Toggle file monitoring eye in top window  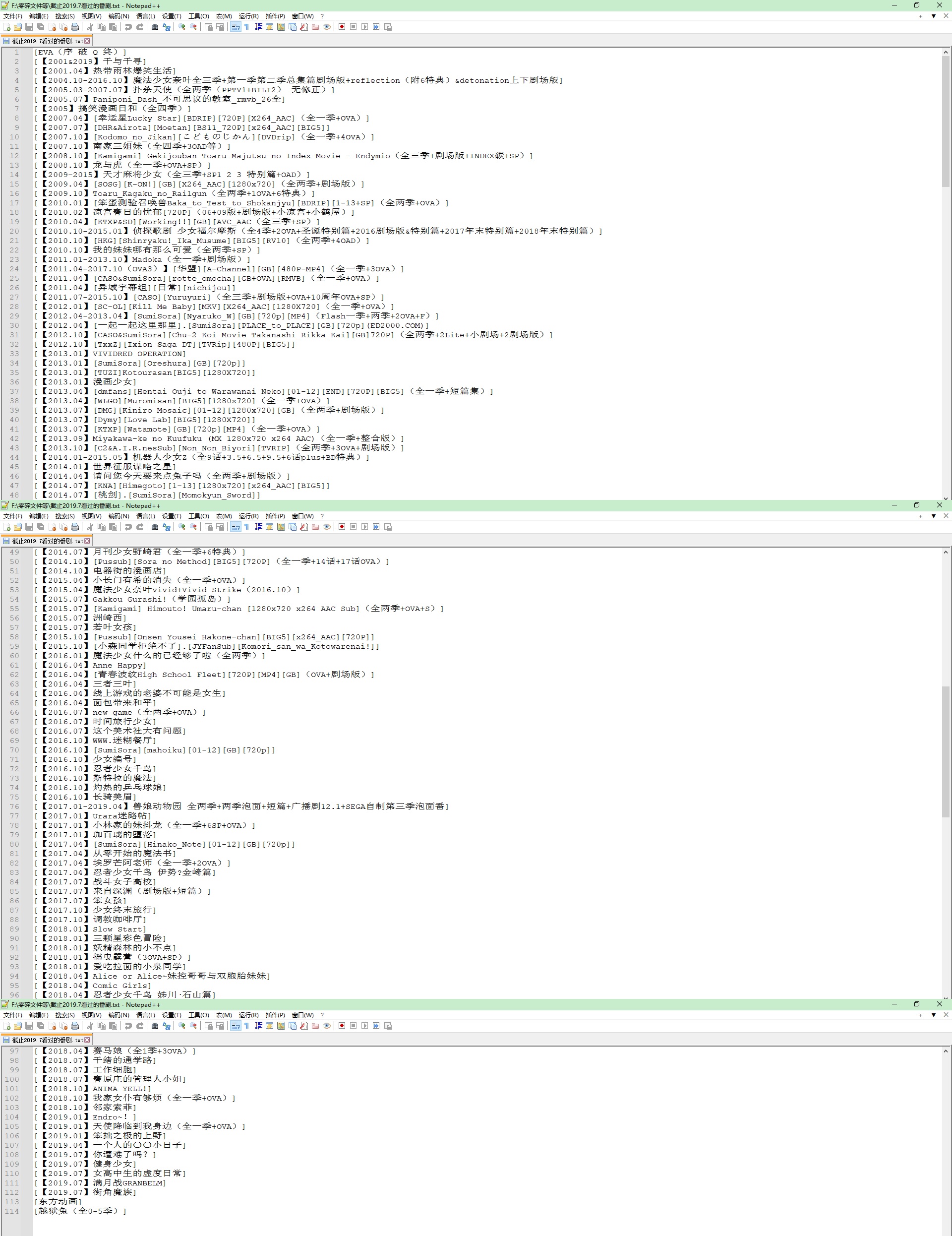326,27
